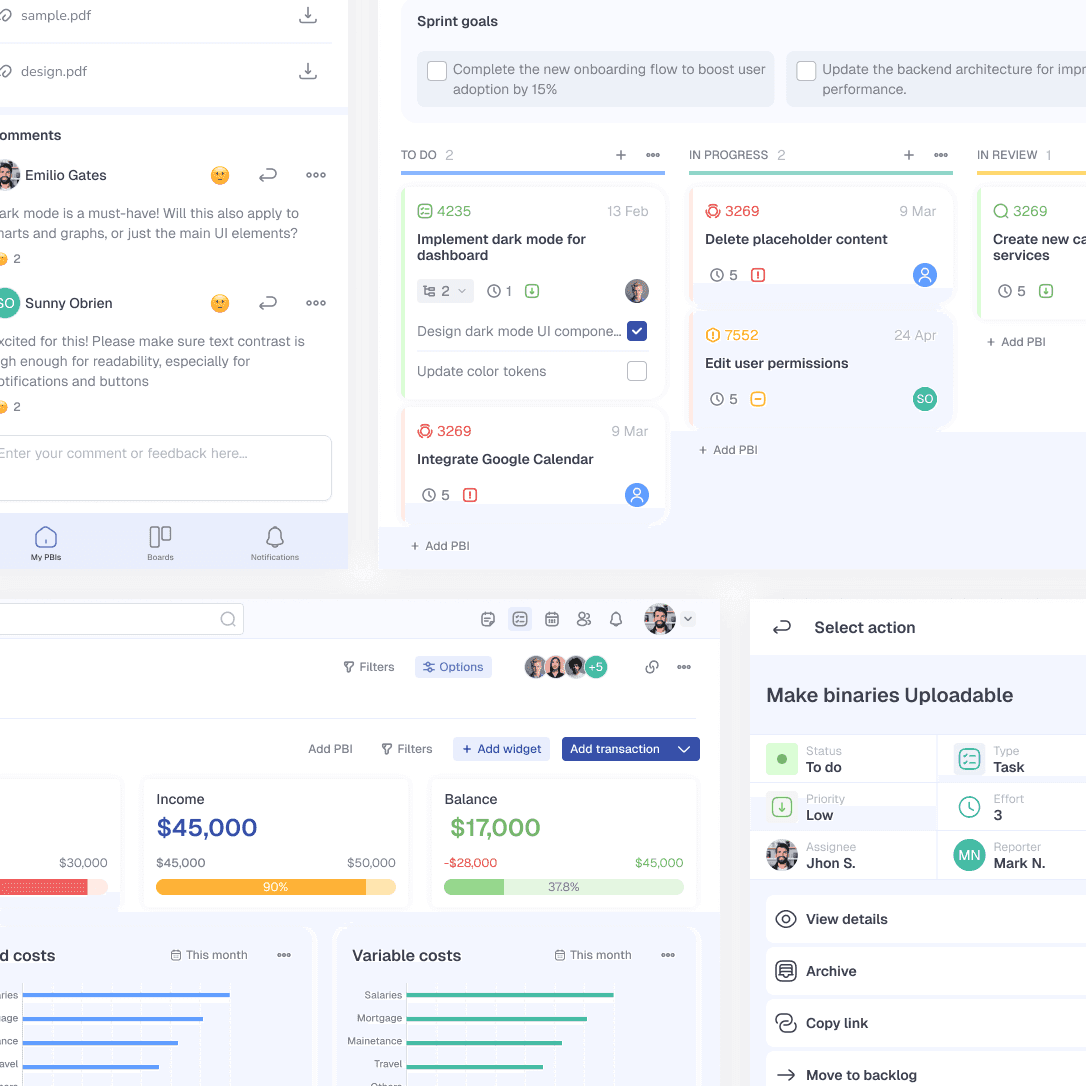Click the top search input field
The width and height of the screenshot is (1086, 1086).
[121, 619]
